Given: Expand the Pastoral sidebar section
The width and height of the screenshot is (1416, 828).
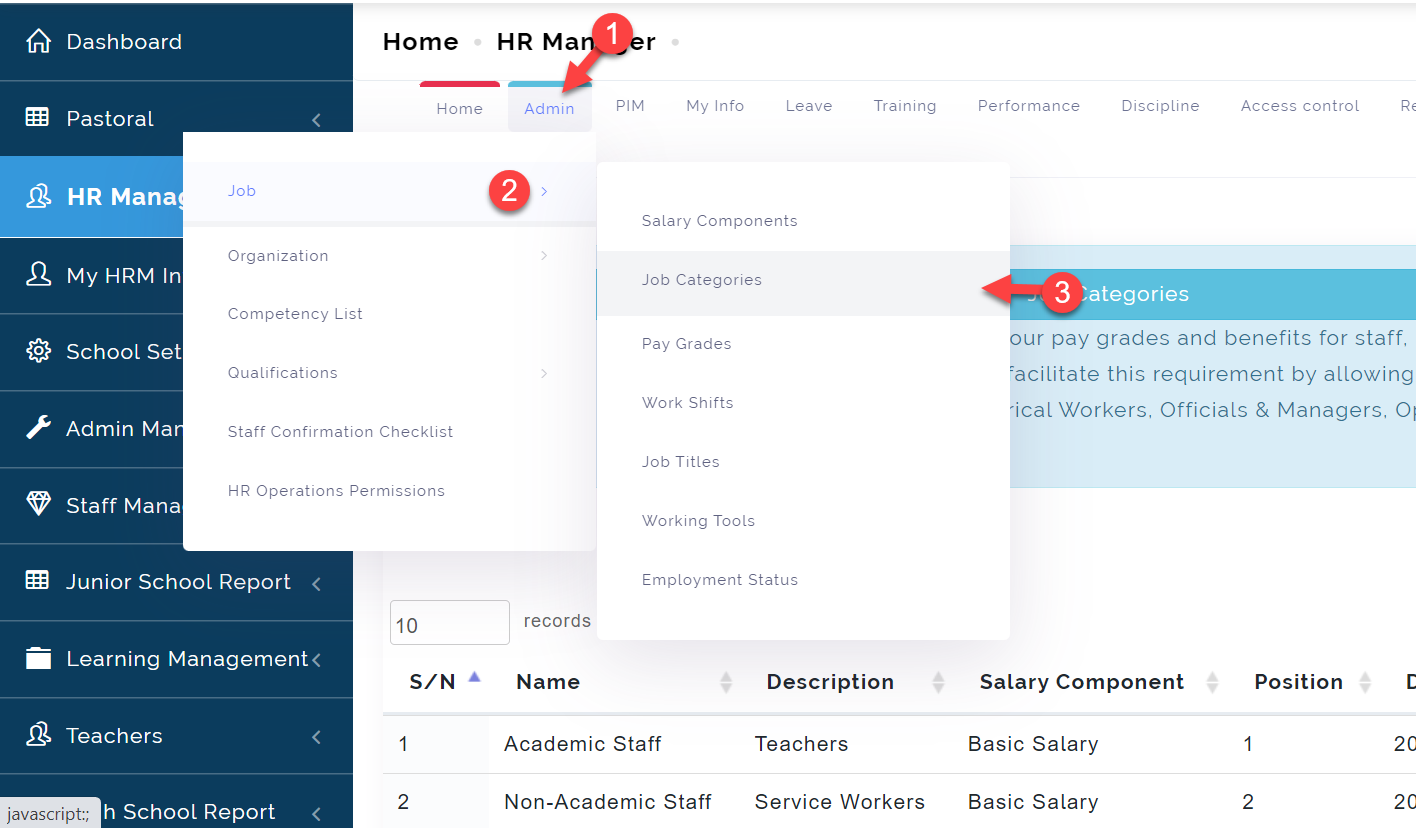Looking at the screenshot, I should tap(316, 120).
